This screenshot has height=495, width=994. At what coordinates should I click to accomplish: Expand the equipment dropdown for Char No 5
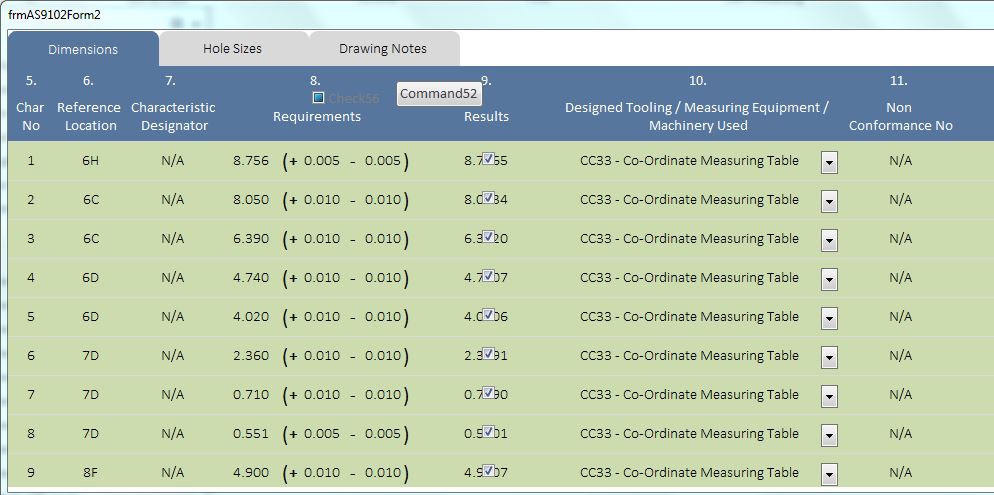tap(829, 319)
